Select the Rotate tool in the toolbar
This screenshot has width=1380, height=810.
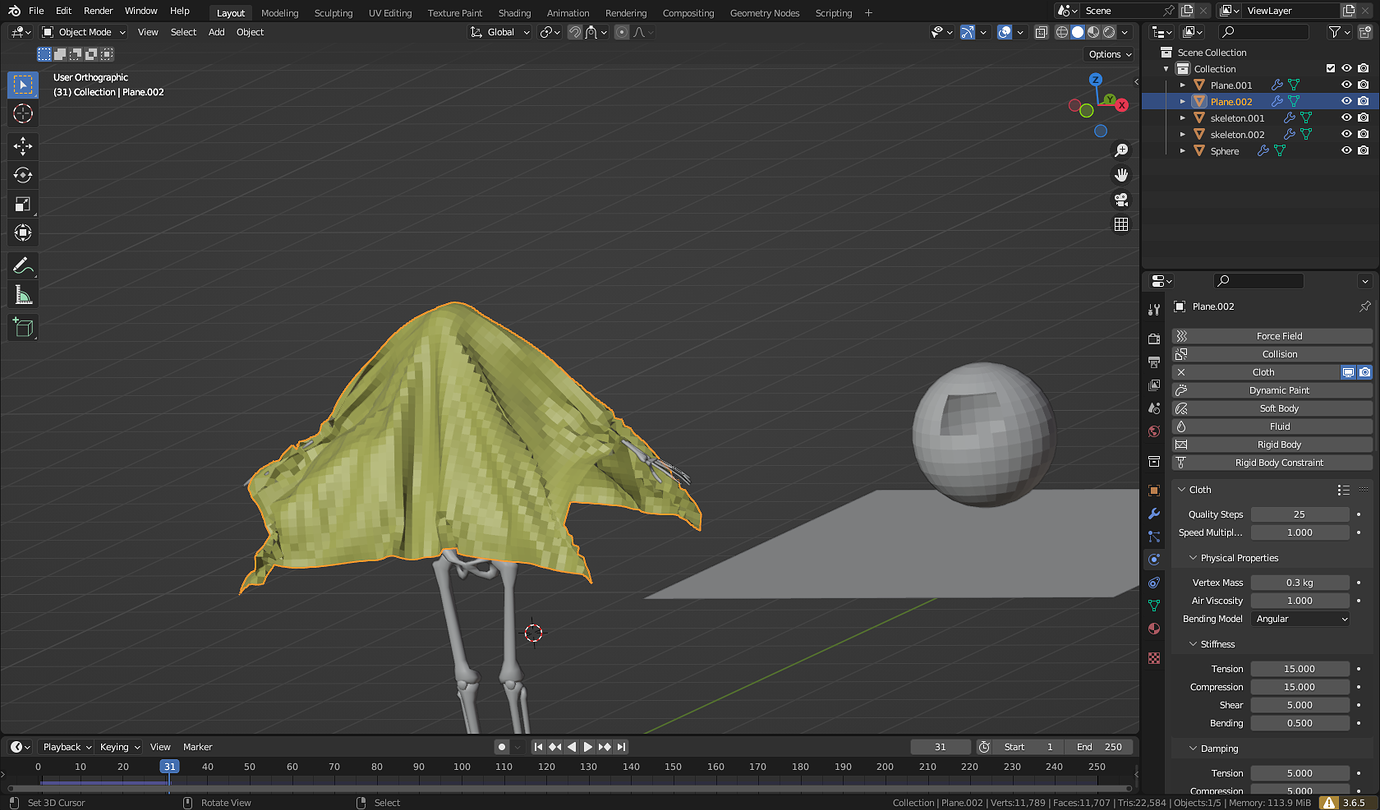pyautogui.click(x=23, y=175)
